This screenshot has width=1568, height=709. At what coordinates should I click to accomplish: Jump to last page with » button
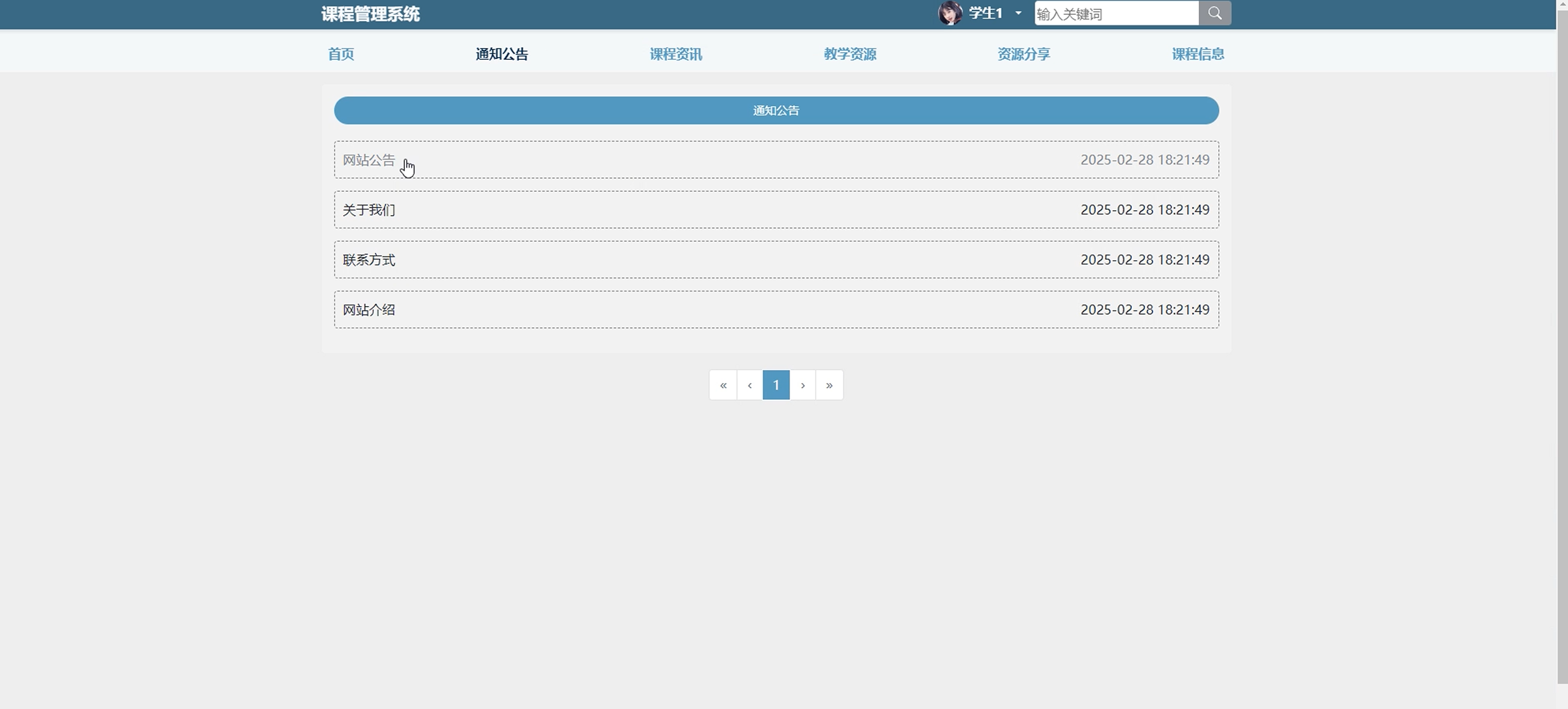pyautogui.click(x=829, y=385)
